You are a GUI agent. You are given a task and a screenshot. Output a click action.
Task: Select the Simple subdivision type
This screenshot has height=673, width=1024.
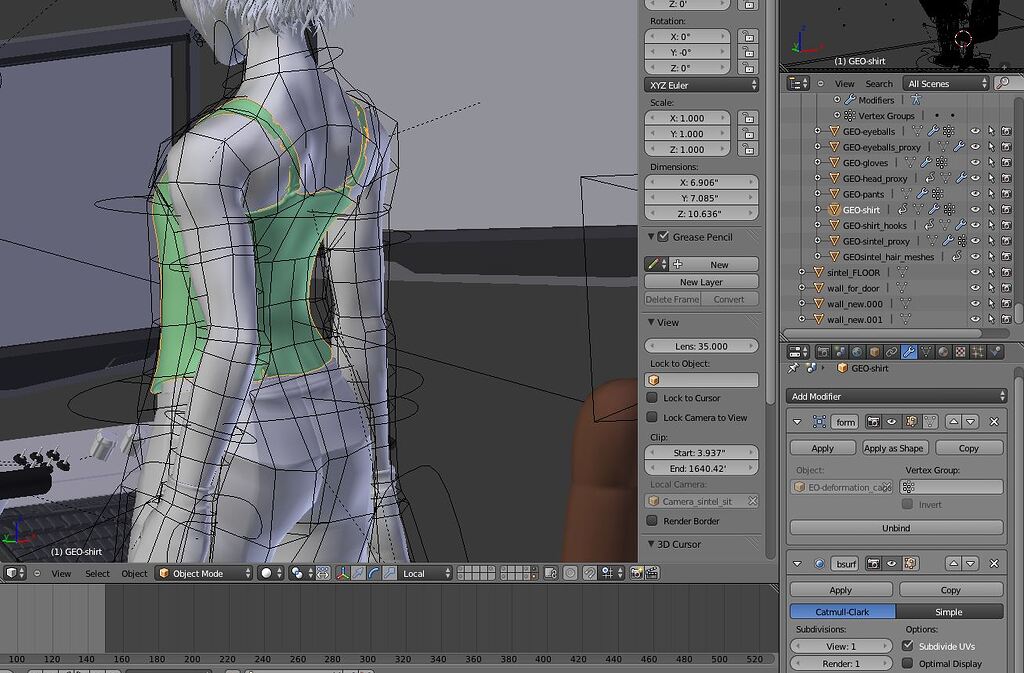click(x=949, y=612)
